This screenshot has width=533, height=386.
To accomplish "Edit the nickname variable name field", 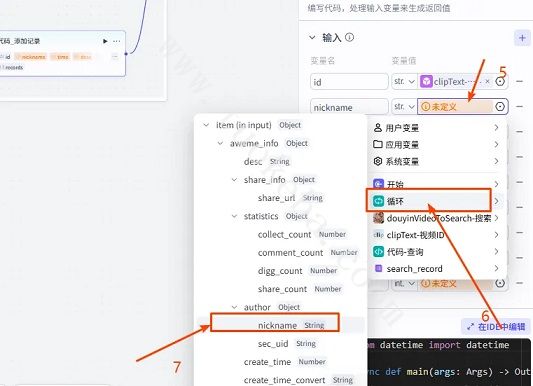I will 349,107.
